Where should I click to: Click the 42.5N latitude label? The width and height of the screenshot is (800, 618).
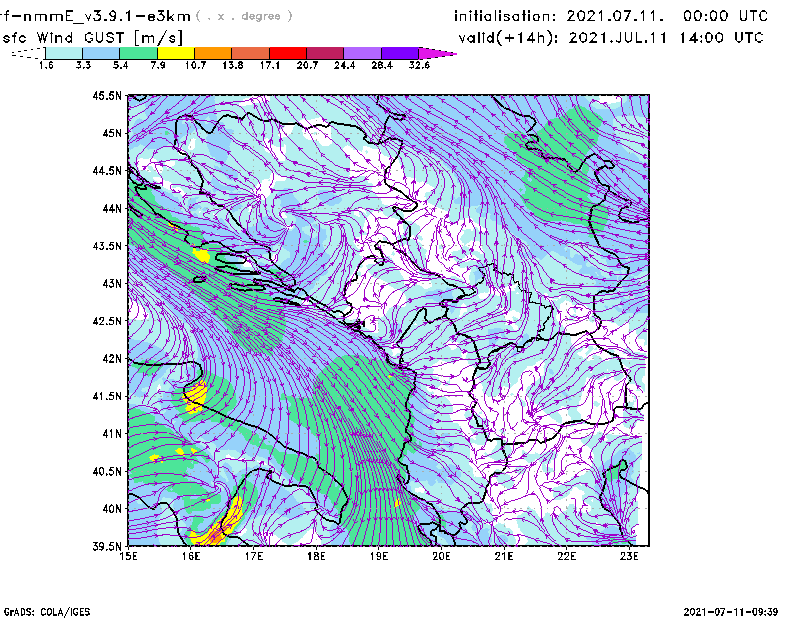(x=108, y=321)
